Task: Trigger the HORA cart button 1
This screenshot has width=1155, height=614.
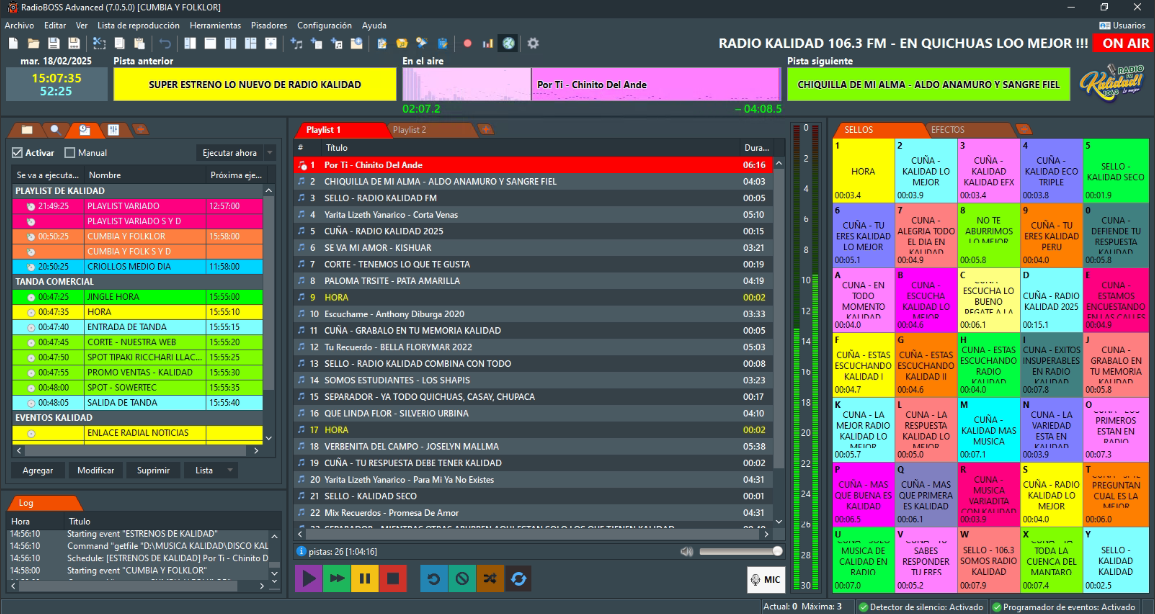Action: click(x=863, y=171)
